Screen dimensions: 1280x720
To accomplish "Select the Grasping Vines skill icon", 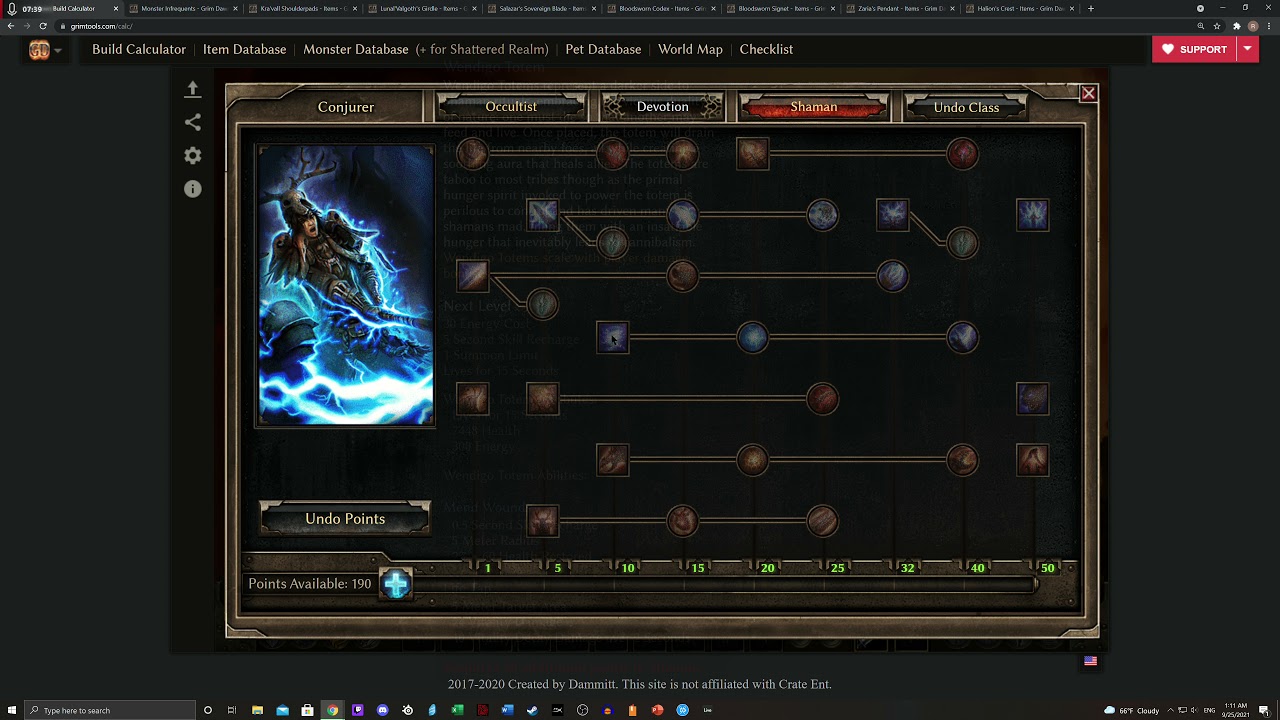I will pyautogui.click(x=542, y=399).
